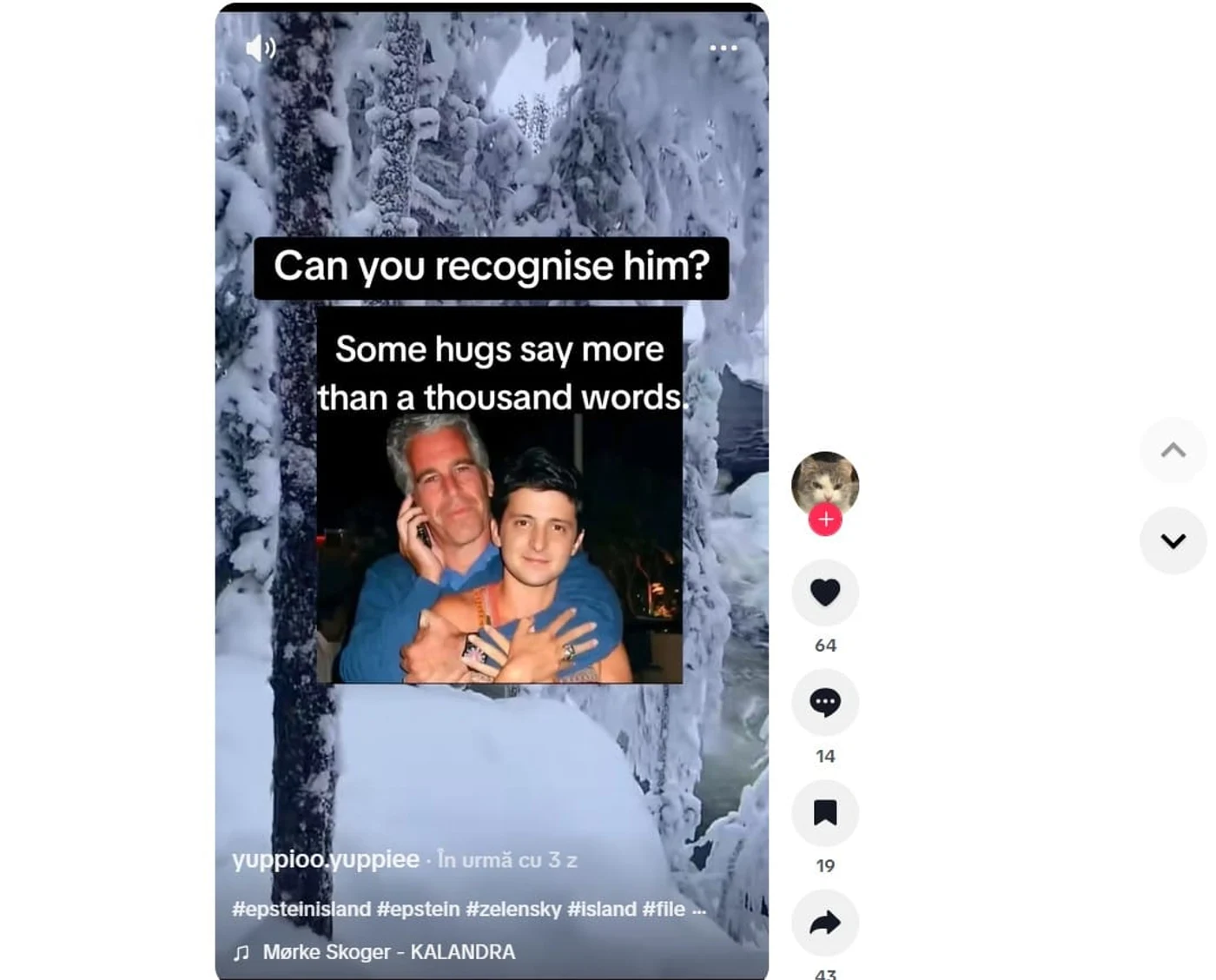
Task: Share the video with arrow icon
Action: 825,923
